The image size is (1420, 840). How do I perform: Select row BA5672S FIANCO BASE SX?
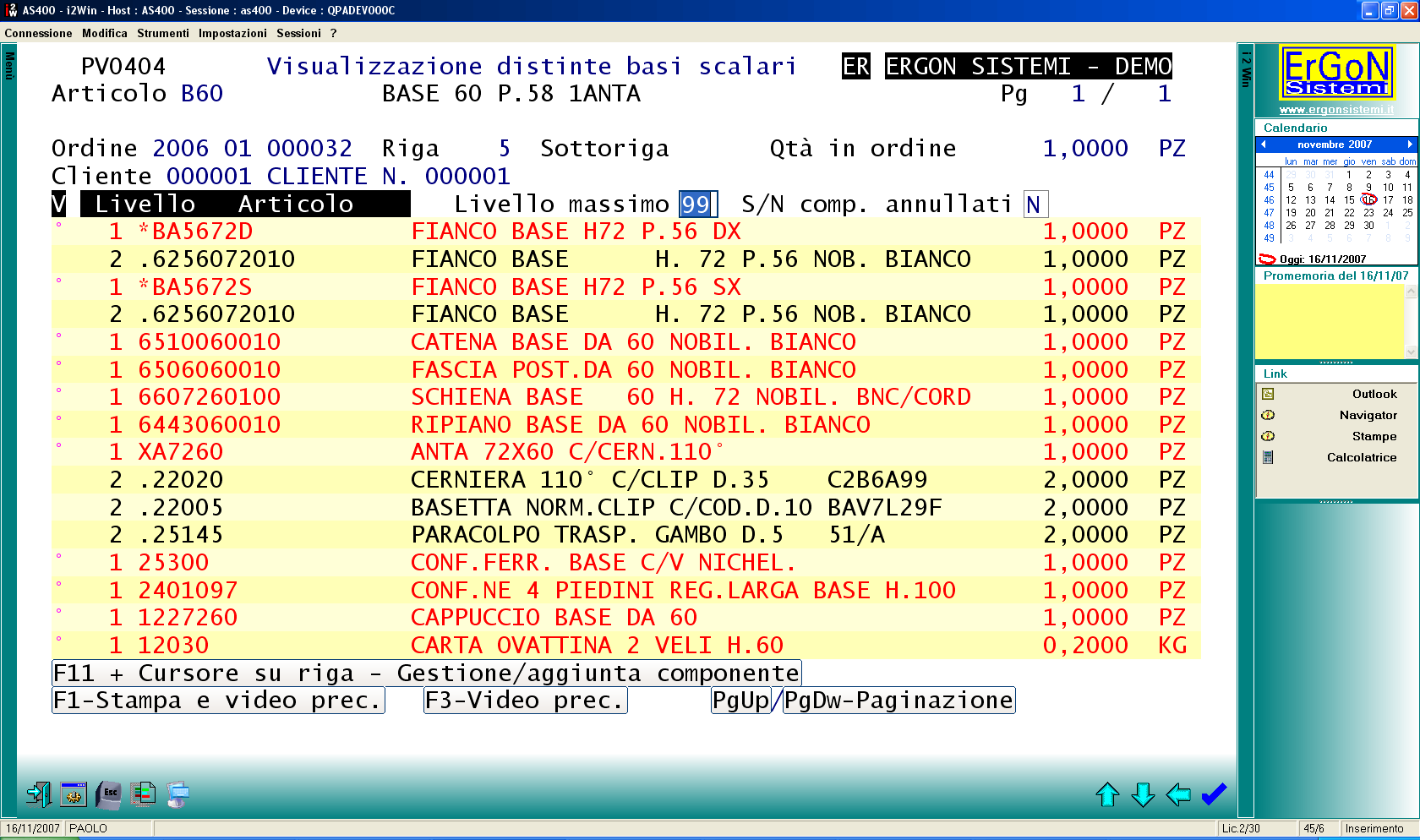coord(626,286)
